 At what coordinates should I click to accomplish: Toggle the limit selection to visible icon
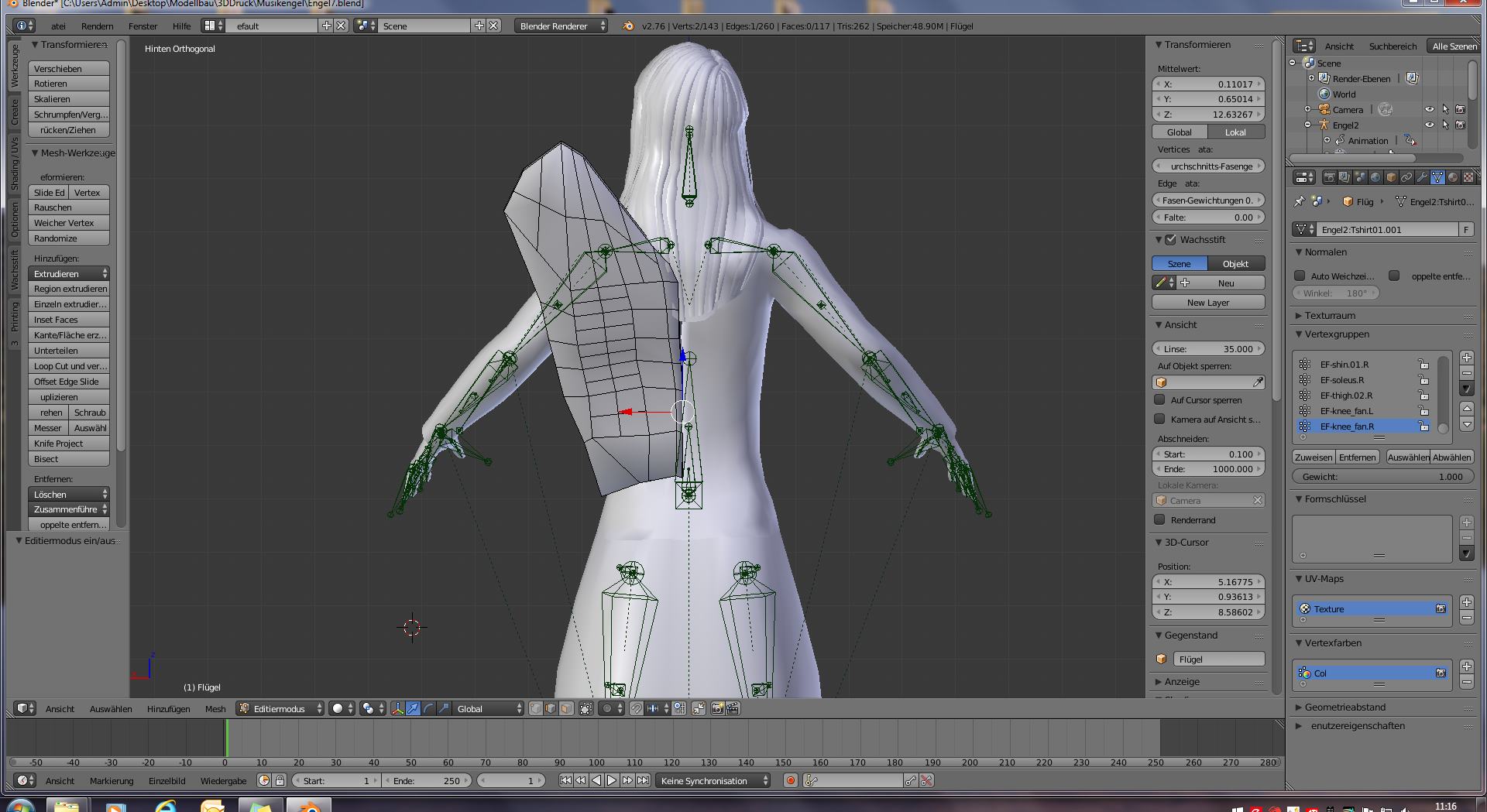(x=586, y=708)
